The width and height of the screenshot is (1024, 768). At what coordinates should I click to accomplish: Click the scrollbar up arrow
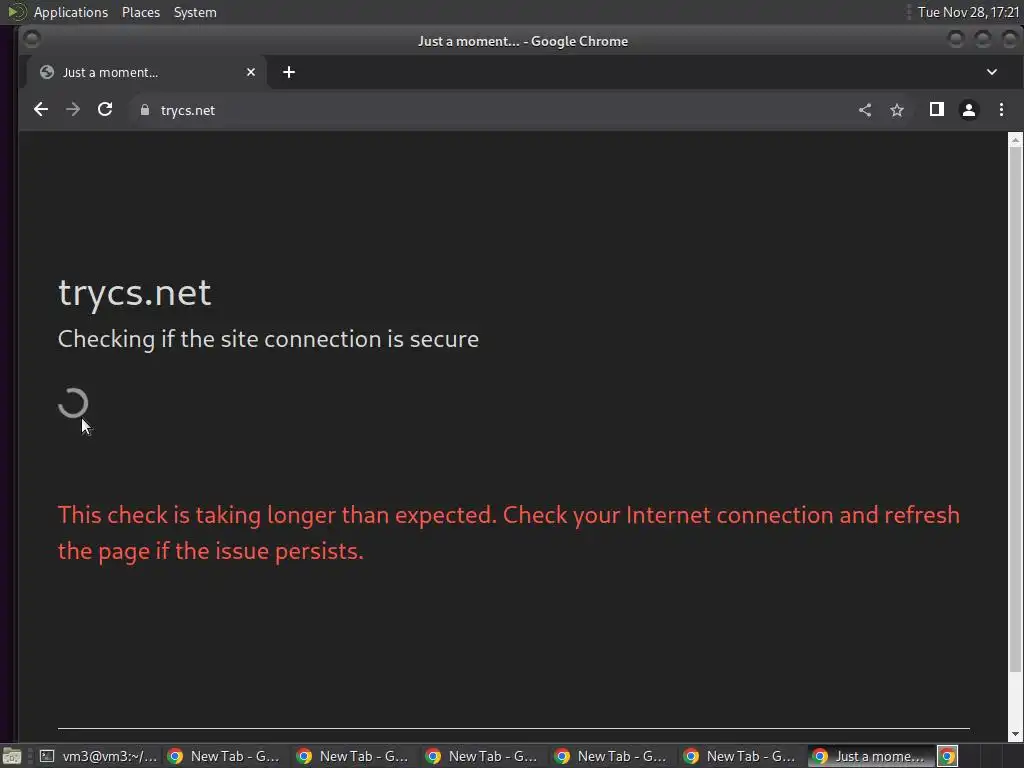(x=1015, y=140)
